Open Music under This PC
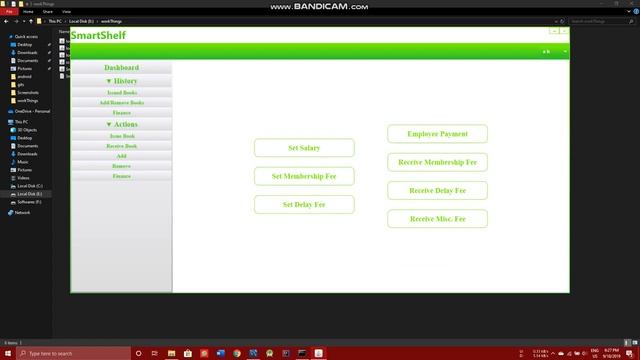This screenshot has width=640, height=360. pos(23,162)
